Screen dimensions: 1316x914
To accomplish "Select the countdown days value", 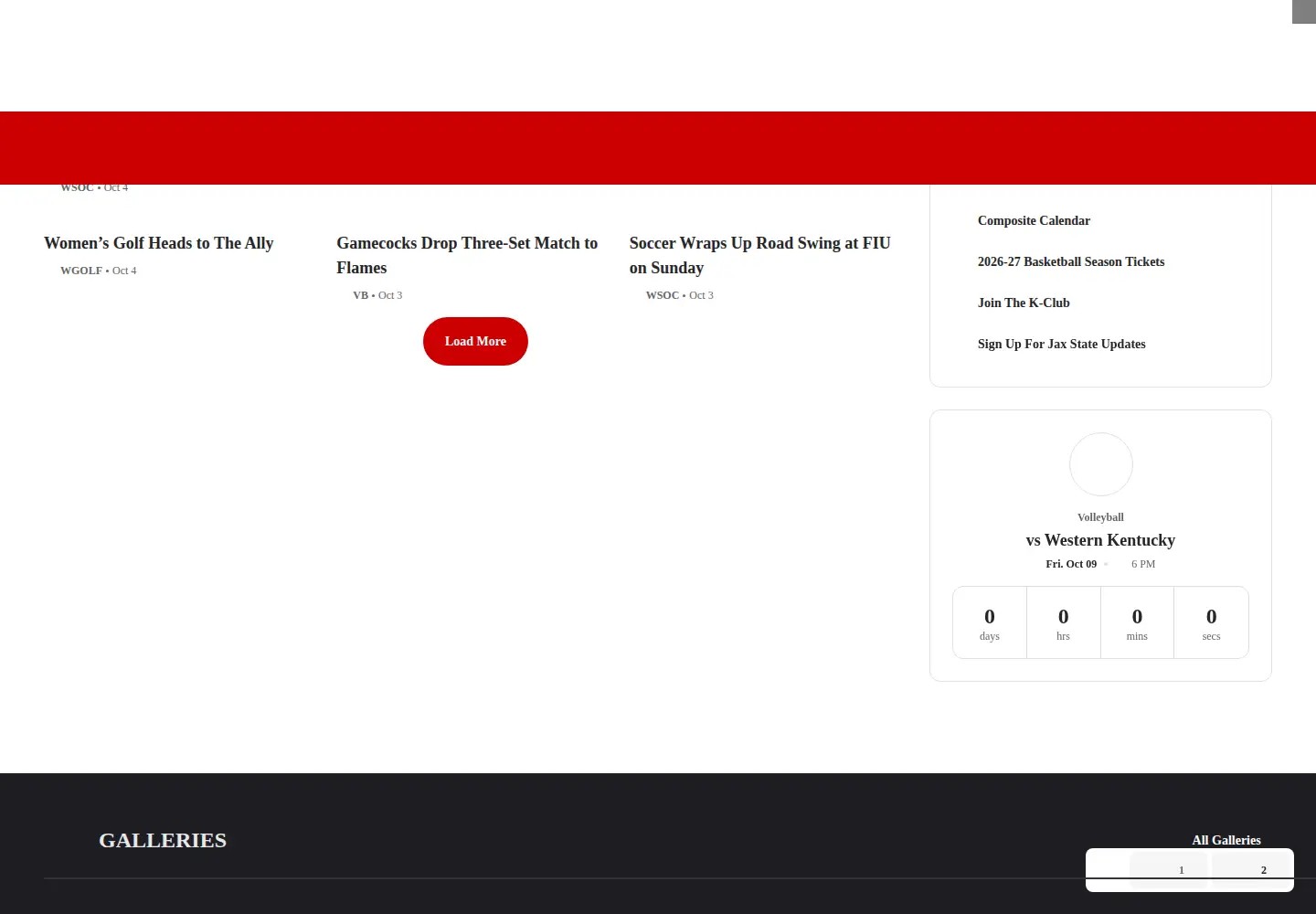I will click(990, 616).
